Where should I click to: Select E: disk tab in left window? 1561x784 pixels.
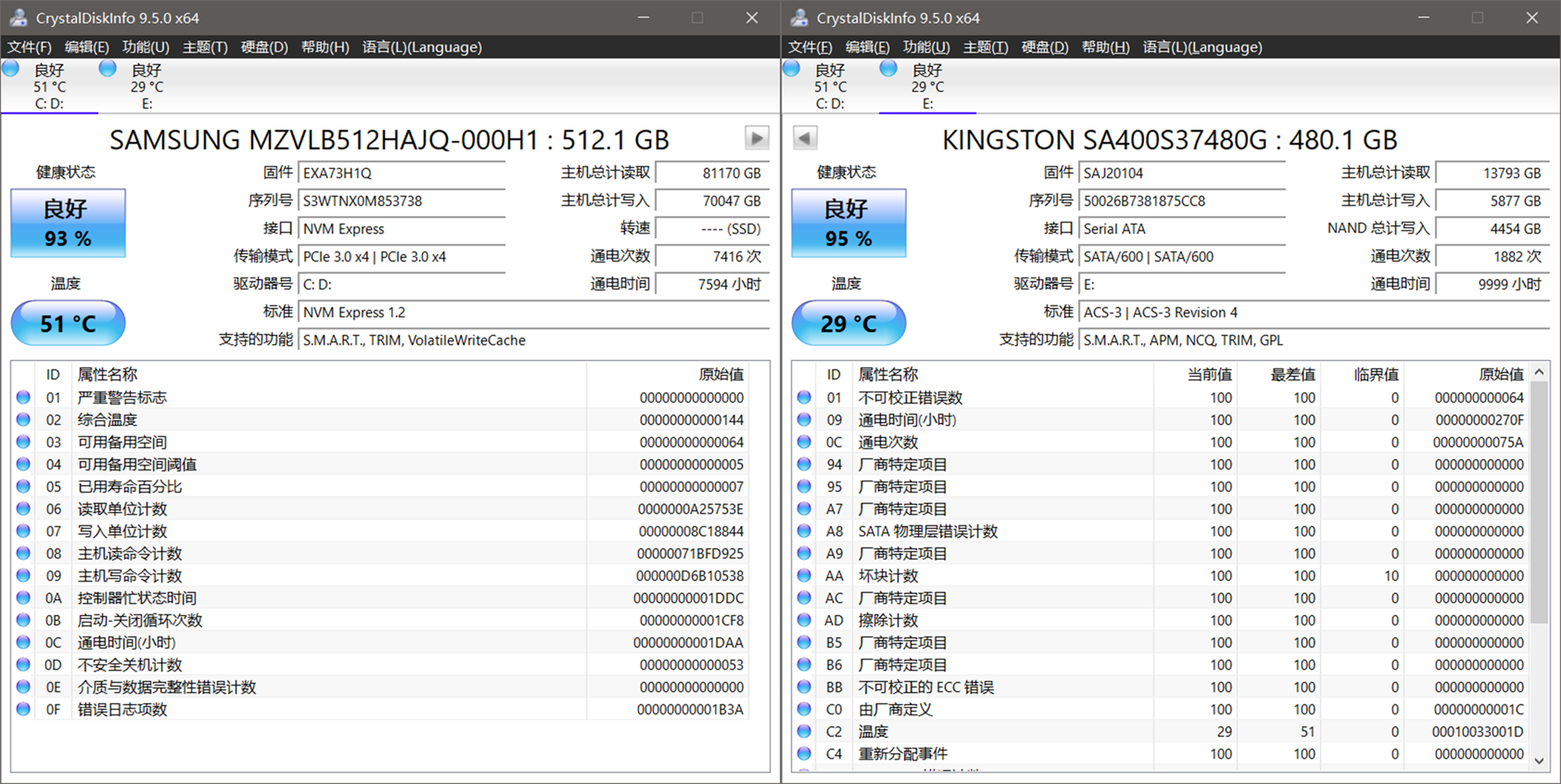tap(147, 86)
